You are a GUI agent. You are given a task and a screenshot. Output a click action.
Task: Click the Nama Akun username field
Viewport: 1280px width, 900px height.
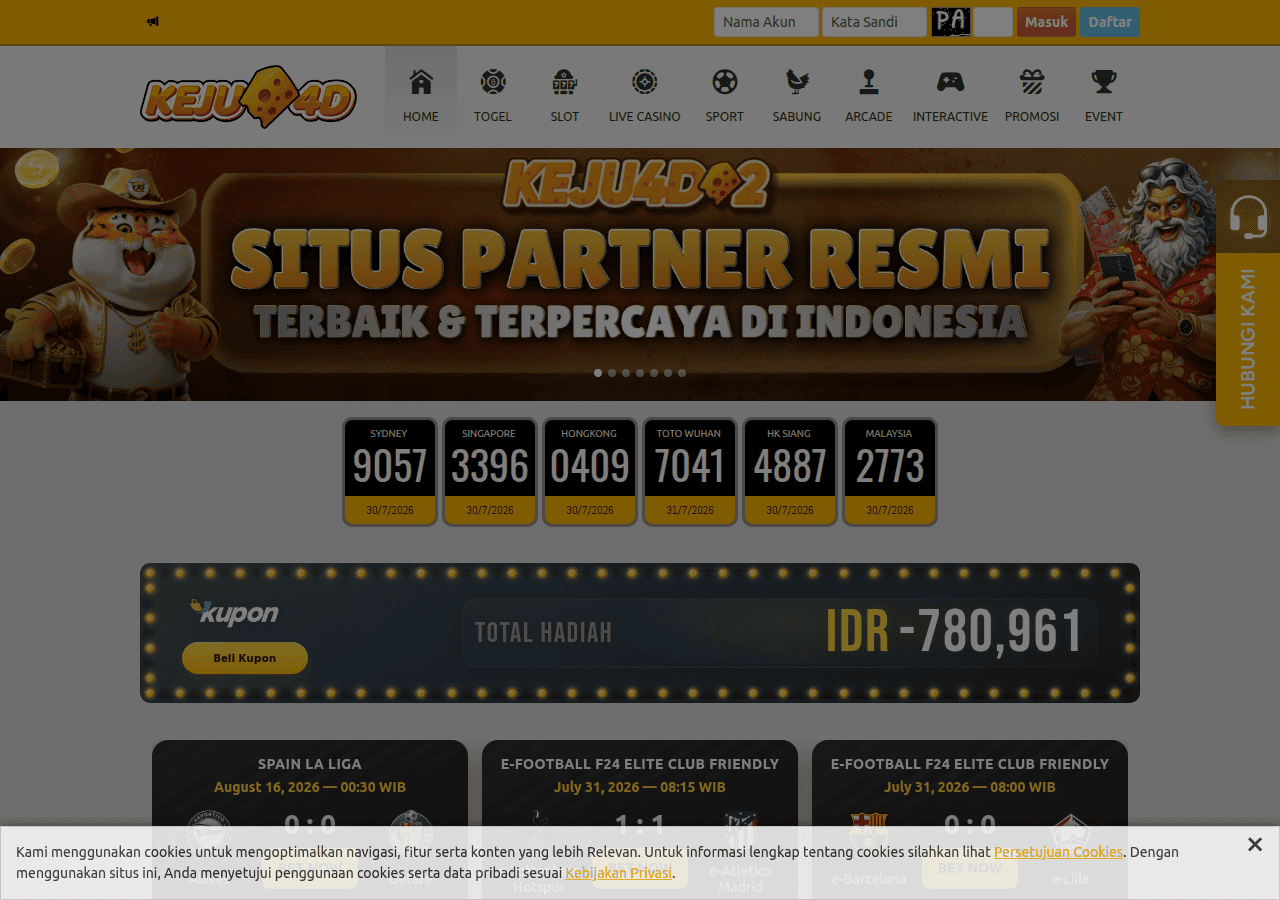(766, 22)
